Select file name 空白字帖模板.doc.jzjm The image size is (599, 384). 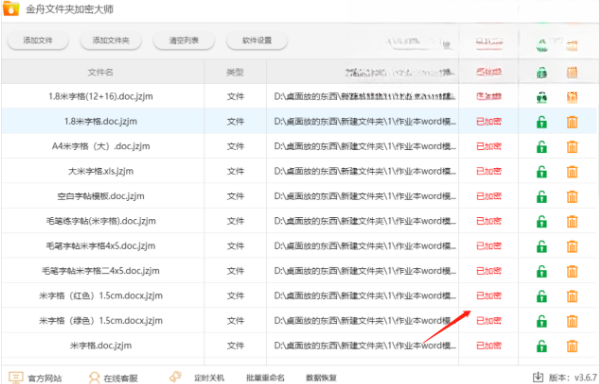click(x=101, y=196)
